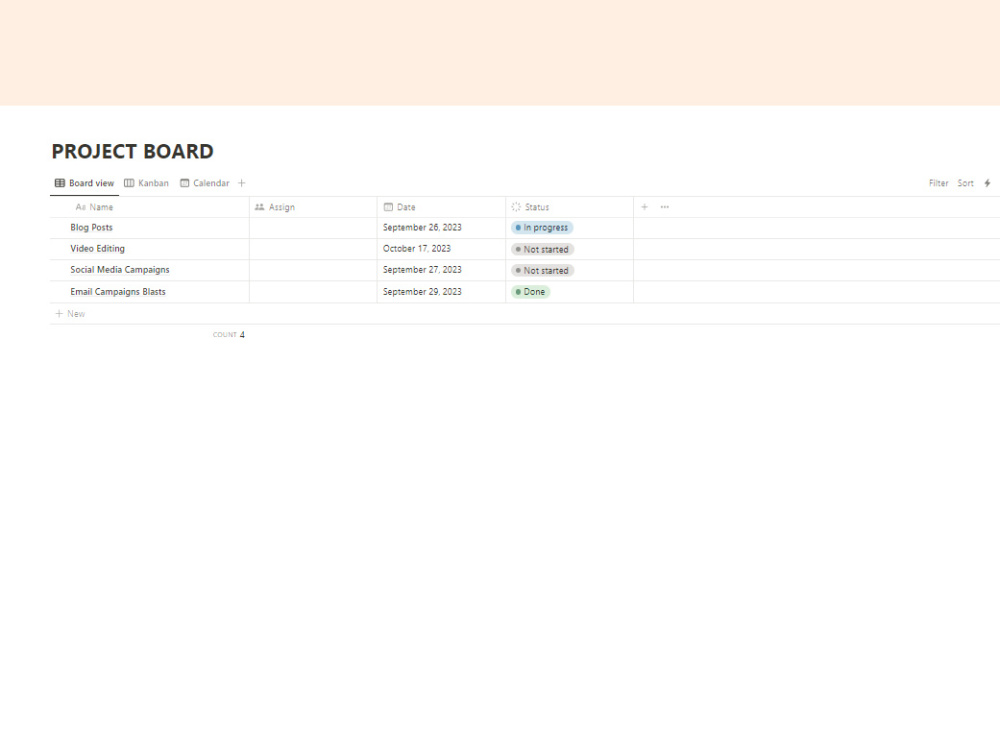Click the PROJECT BOARD title

tap(133, 152)
